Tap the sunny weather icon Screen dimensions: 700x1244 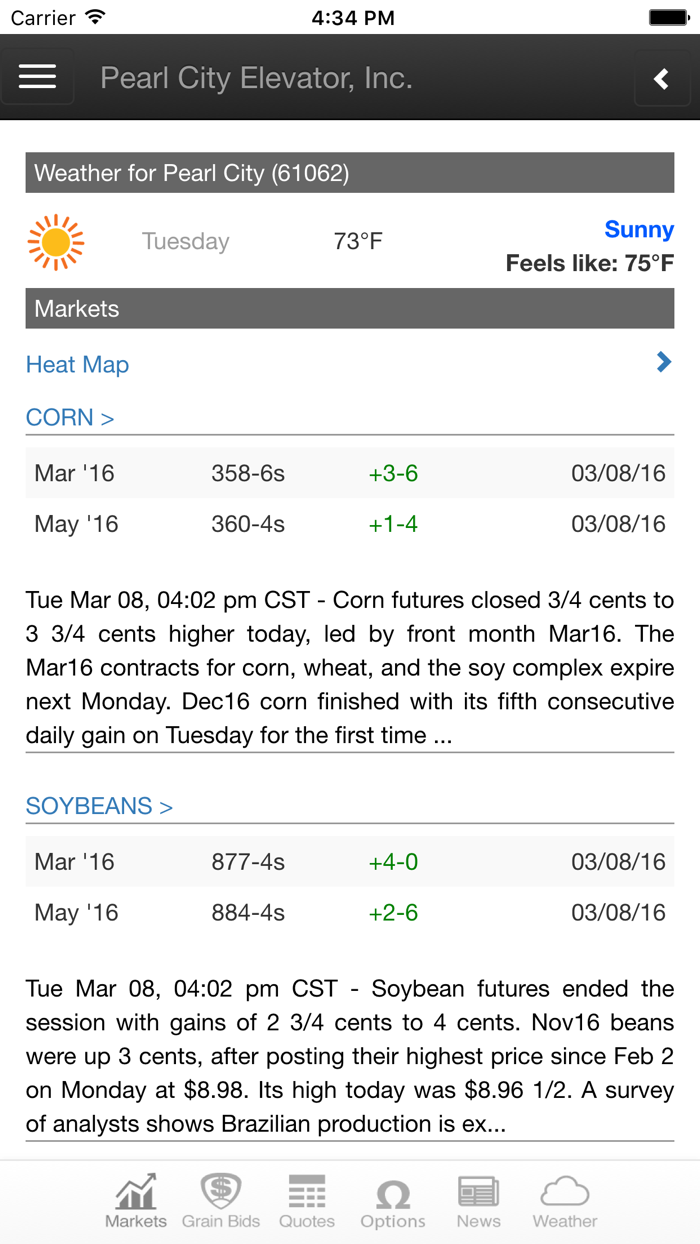point(56,242)
